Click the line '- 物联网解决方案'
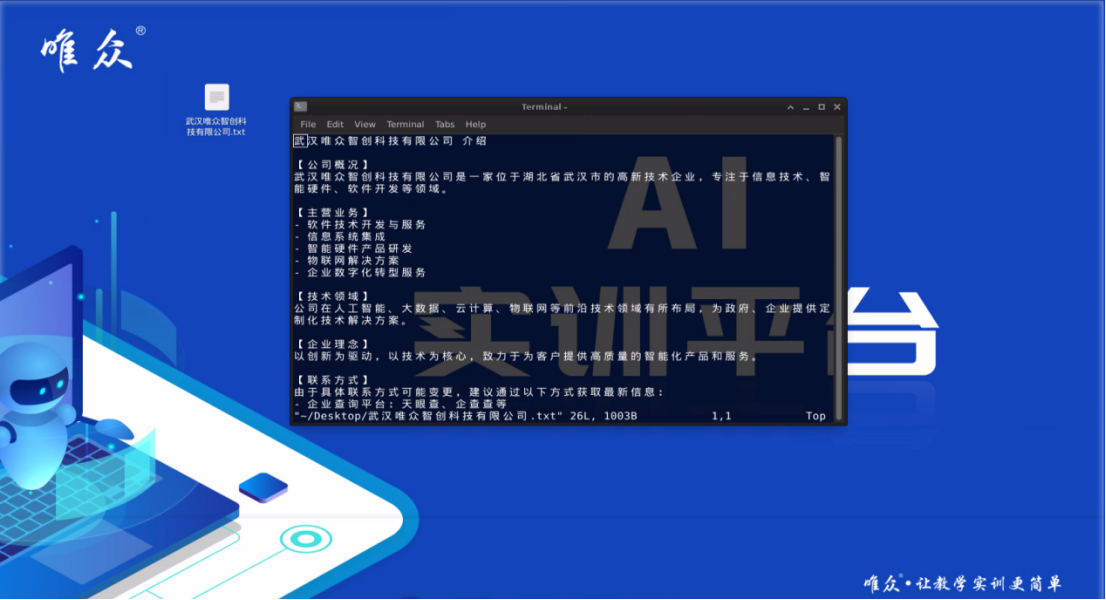Image resolution: width=1106 pixels, height=600 pixels. point(347,260)
